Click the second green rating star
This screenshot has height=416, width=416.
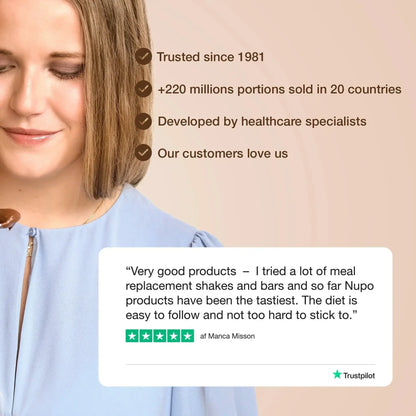146,336
